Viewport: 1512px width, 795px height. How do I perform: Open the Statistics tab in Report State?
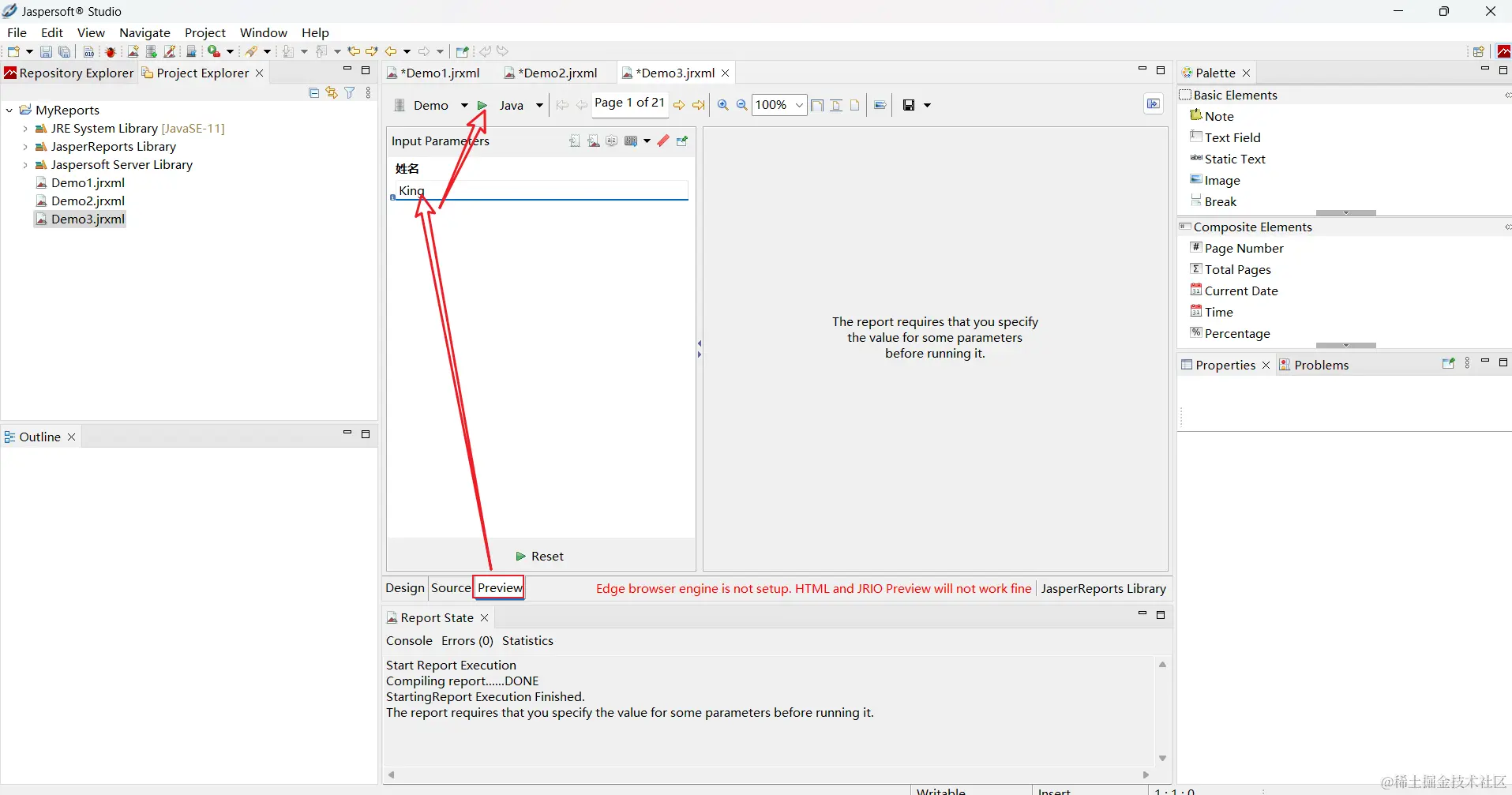pyautogui.click(x=527, y=640)
